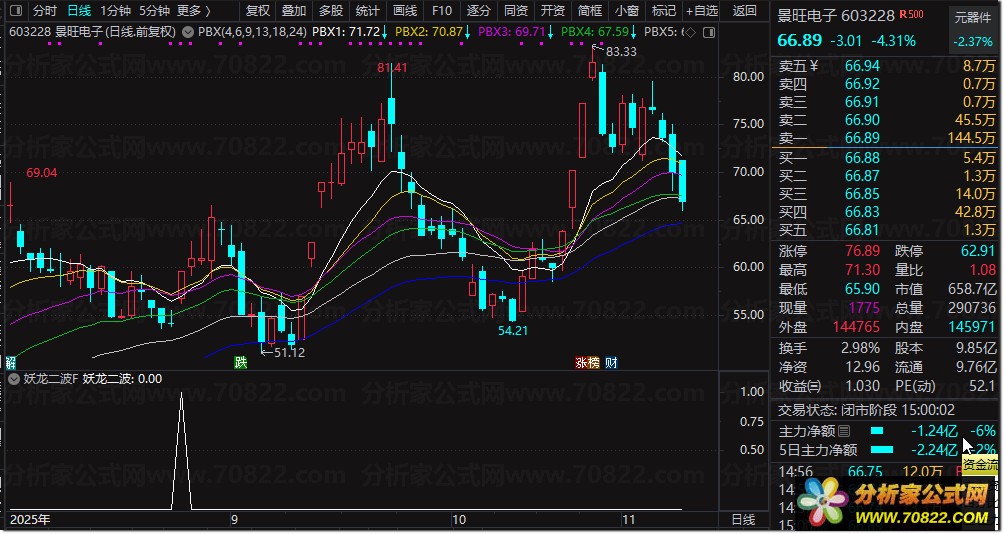The image size is (1005, 534).
Task: Open 同资 toolbar item
Action: click(515, 11)
